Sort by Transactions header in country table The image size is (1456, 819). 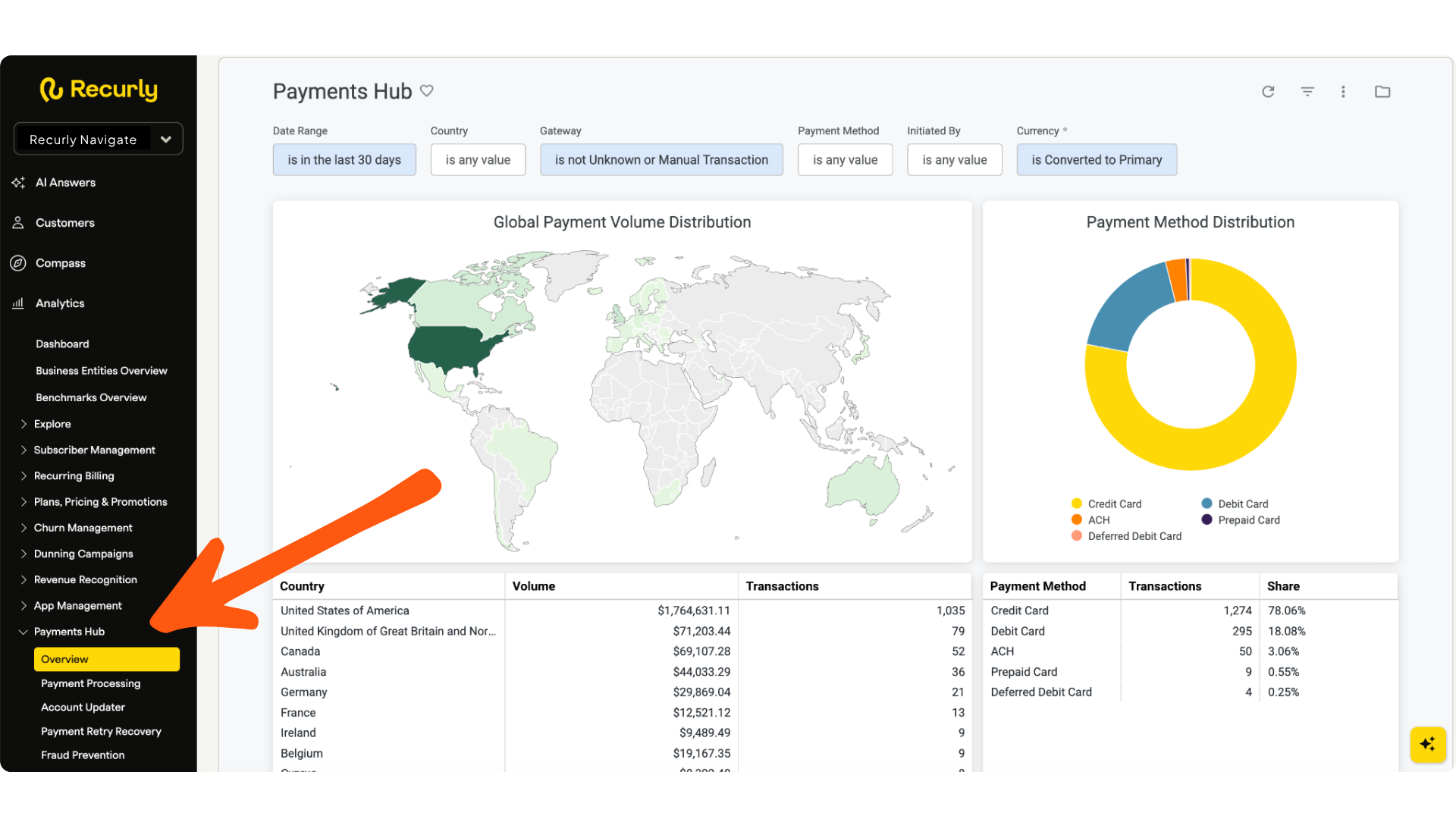782,586
